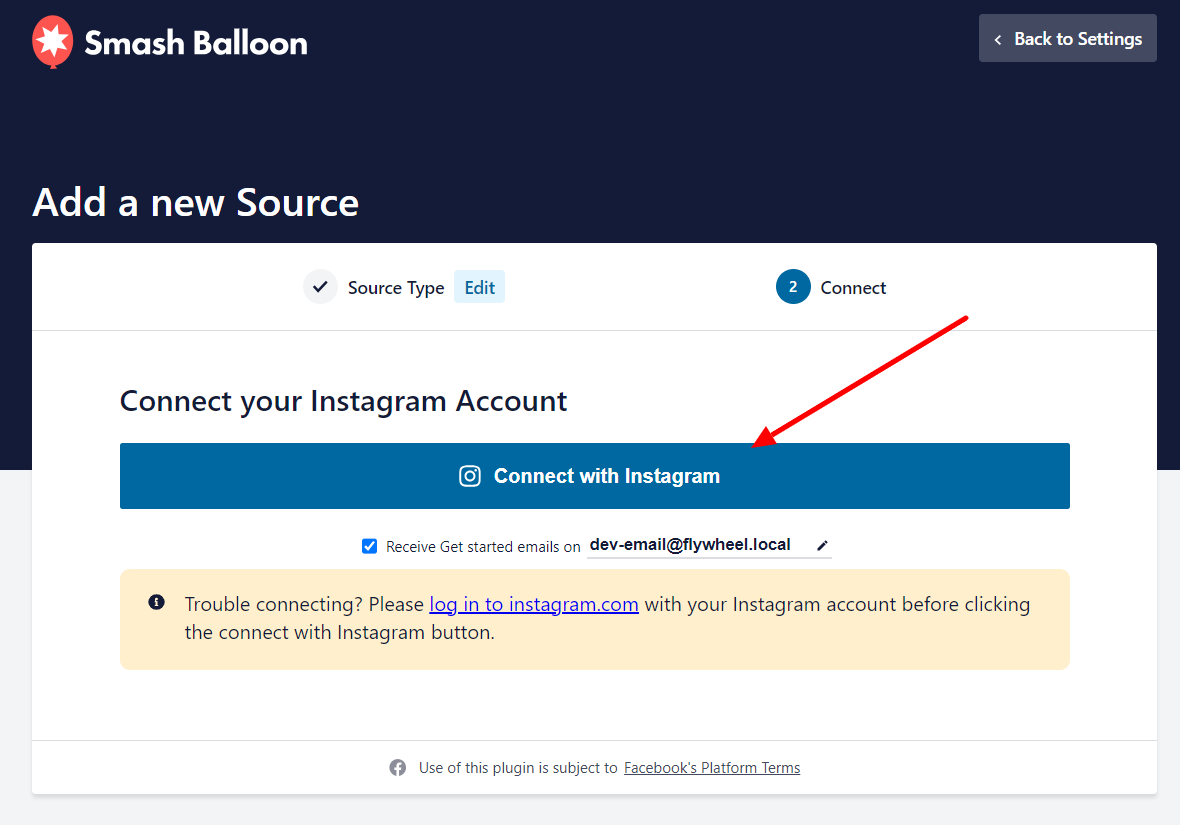Click the pencil edit icon beside email
This screenshot has height=825, width=1180.
[823, 545]
